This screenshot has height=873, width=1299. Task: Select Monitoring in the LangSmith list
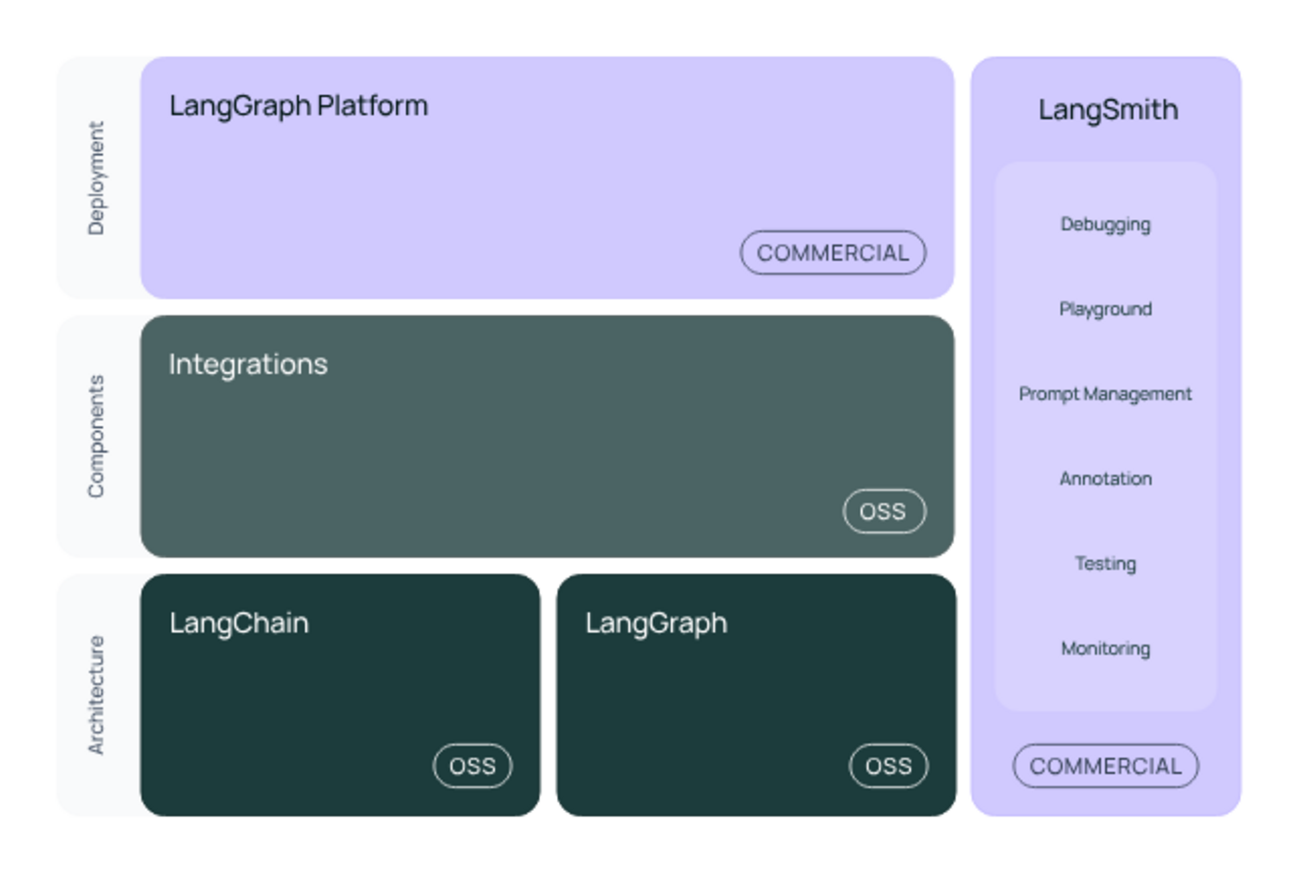click(x=1105, y=649)
